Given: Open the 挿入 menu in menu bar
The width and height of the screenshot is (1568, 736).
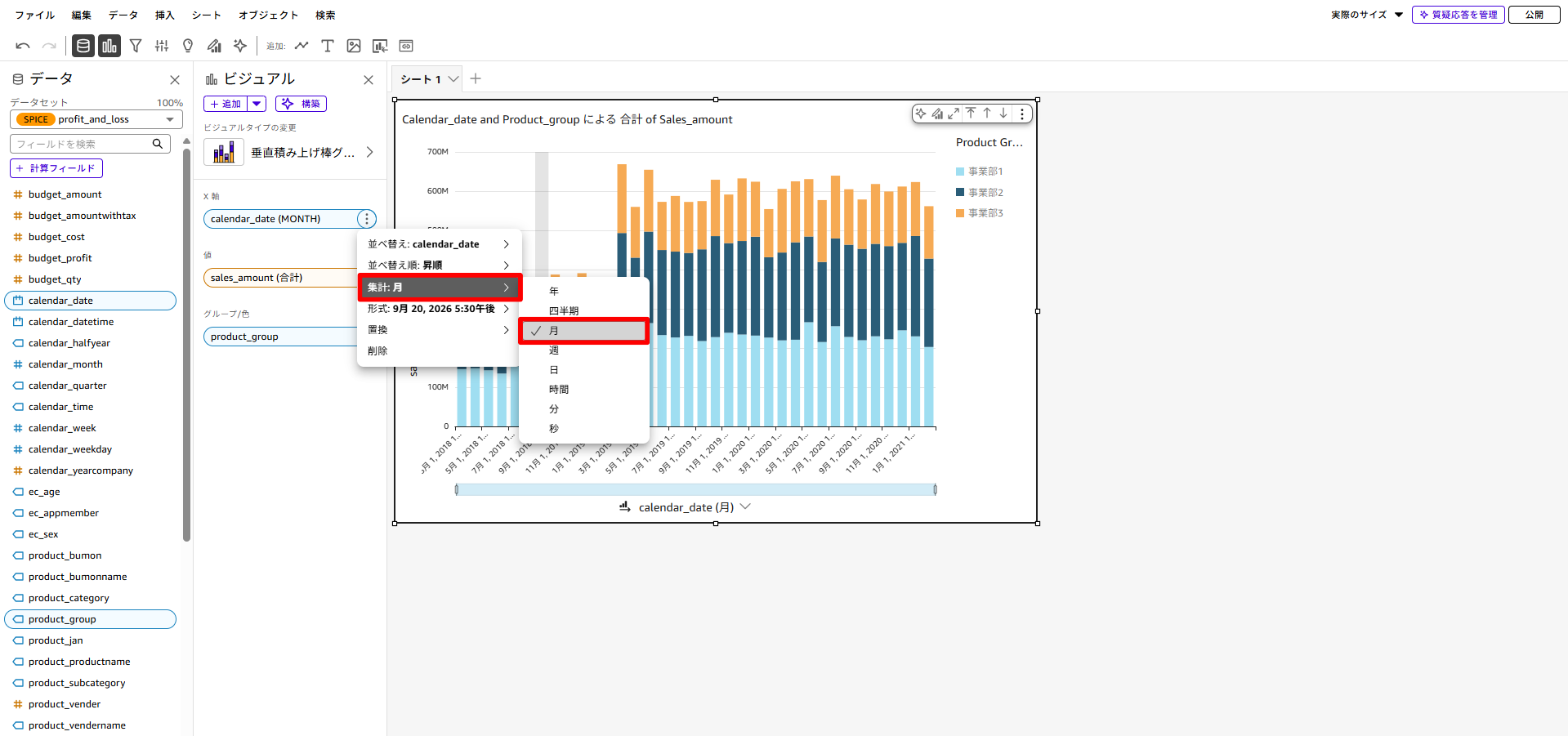Looking at the screenshot, I should 165,15.
